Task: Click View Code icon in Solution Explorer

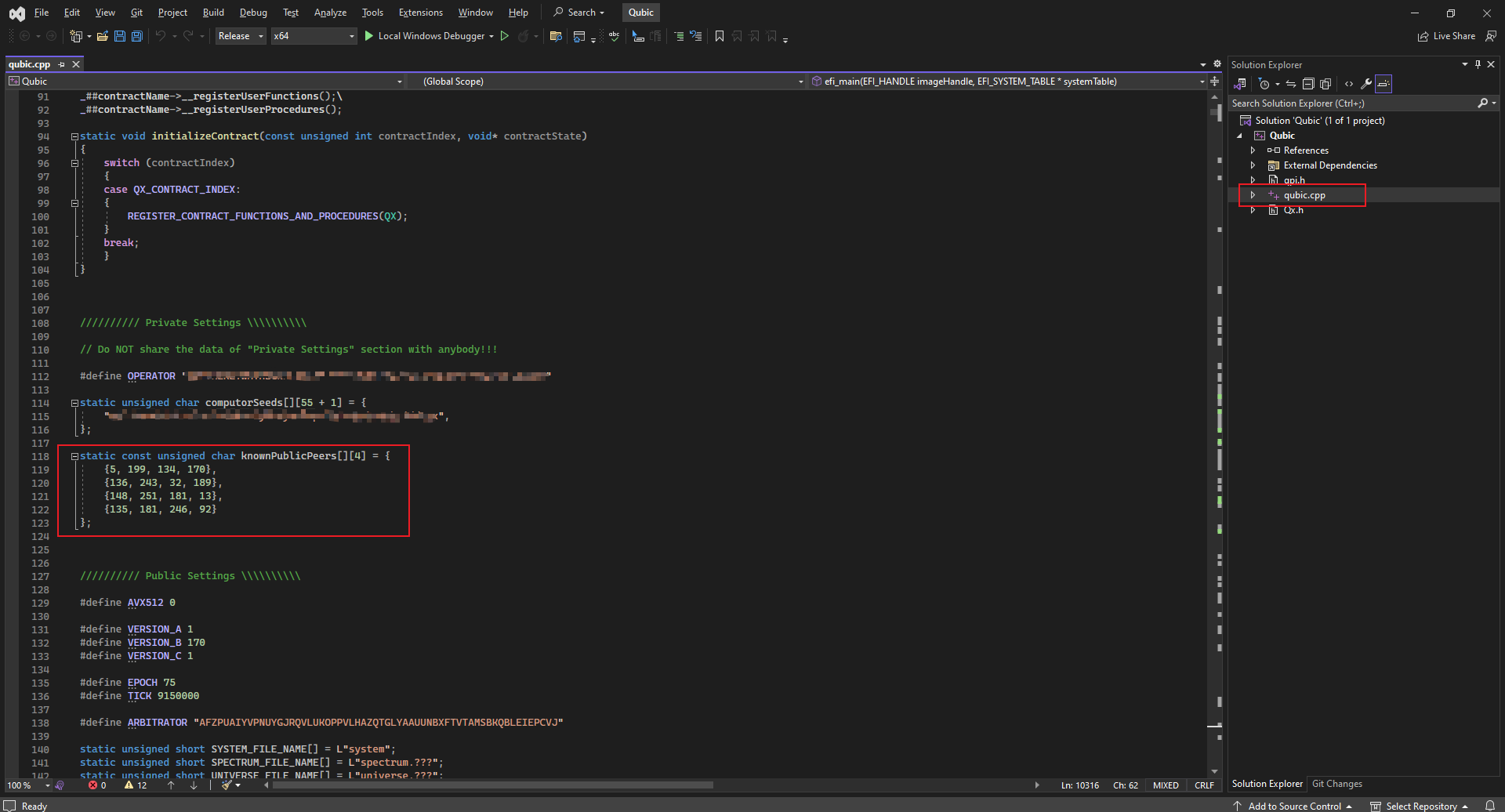Action: 1348,84
